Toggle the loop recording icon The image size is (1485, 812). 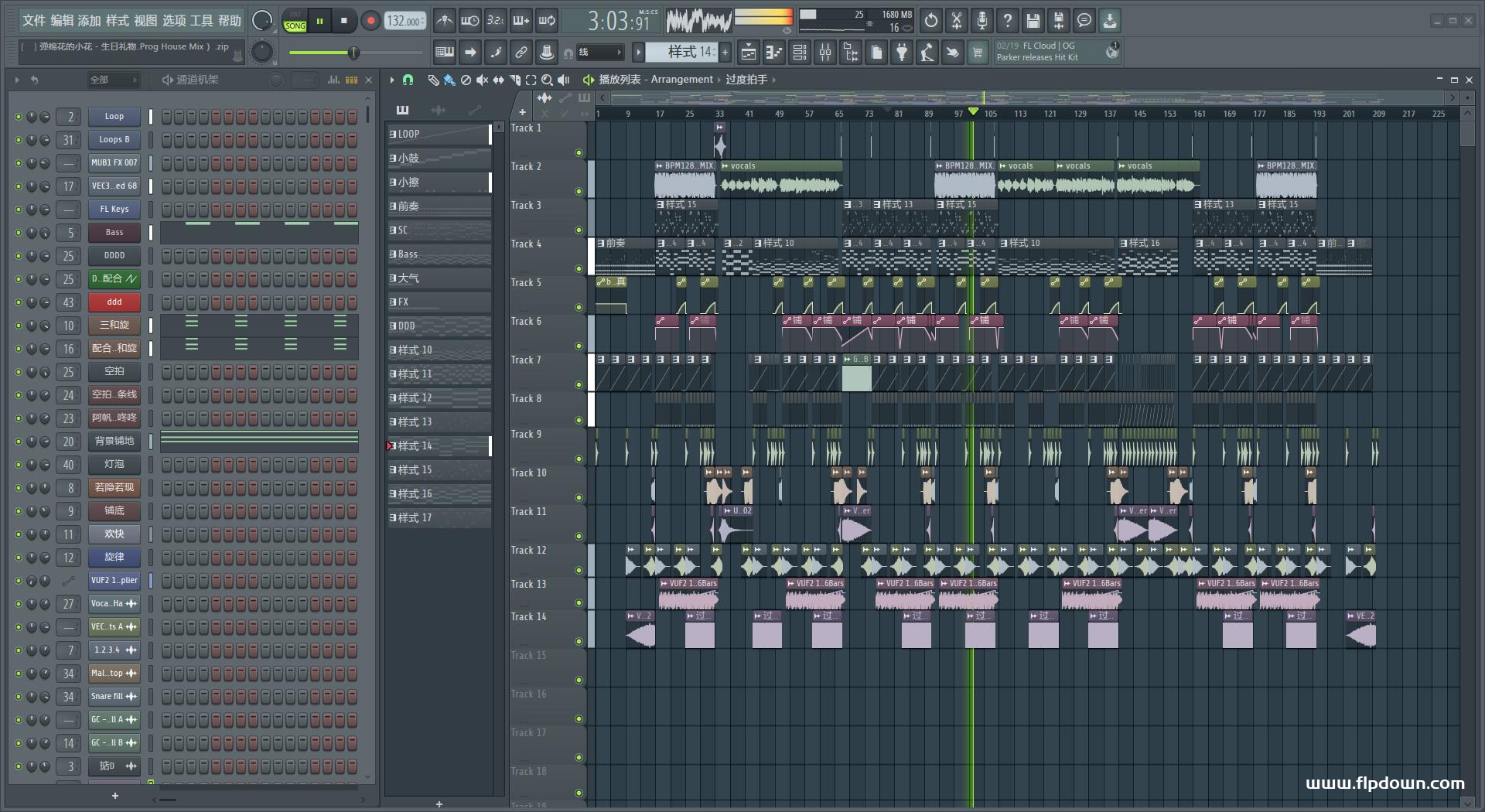click(547, 21)
